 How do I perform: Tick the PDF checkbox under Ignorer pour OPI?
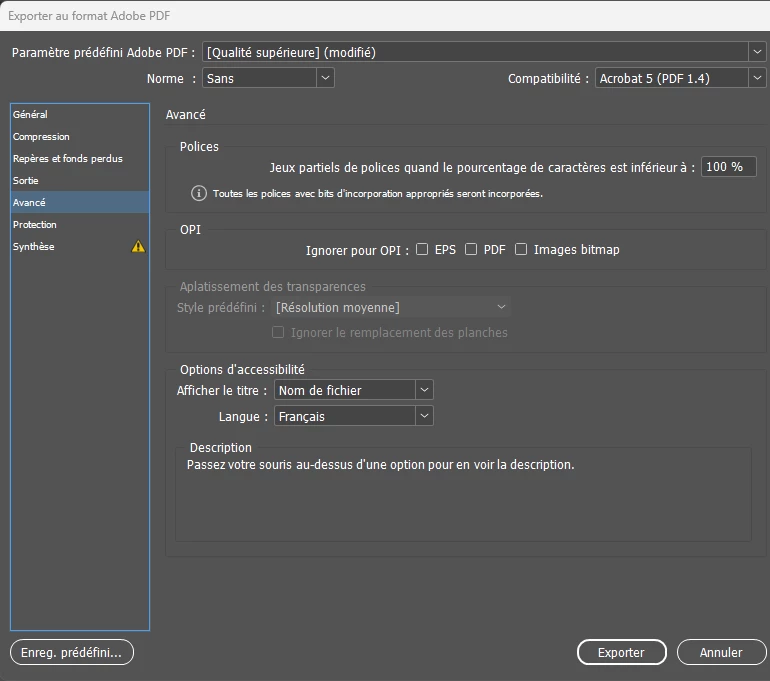point(470,249)
